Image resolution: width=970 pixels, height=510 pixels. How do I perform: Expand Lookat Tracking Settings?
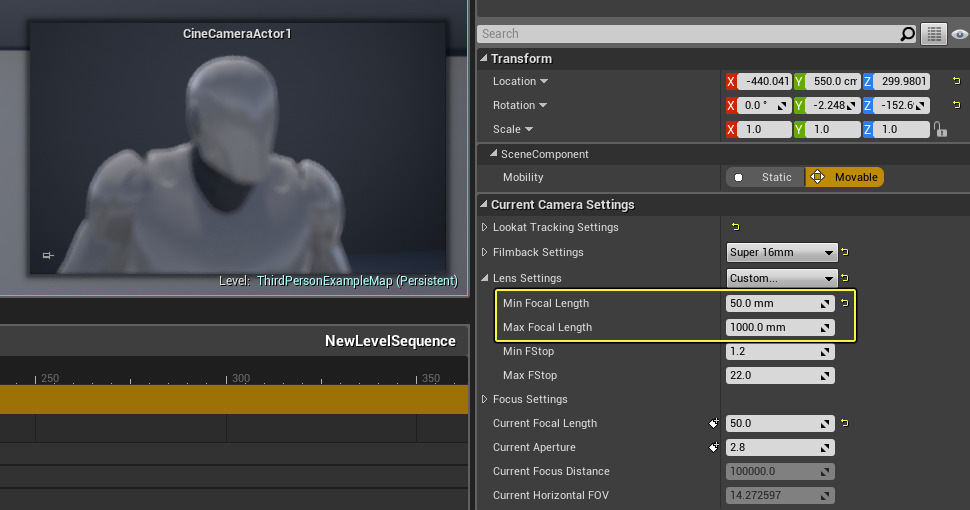pos(485,227)
